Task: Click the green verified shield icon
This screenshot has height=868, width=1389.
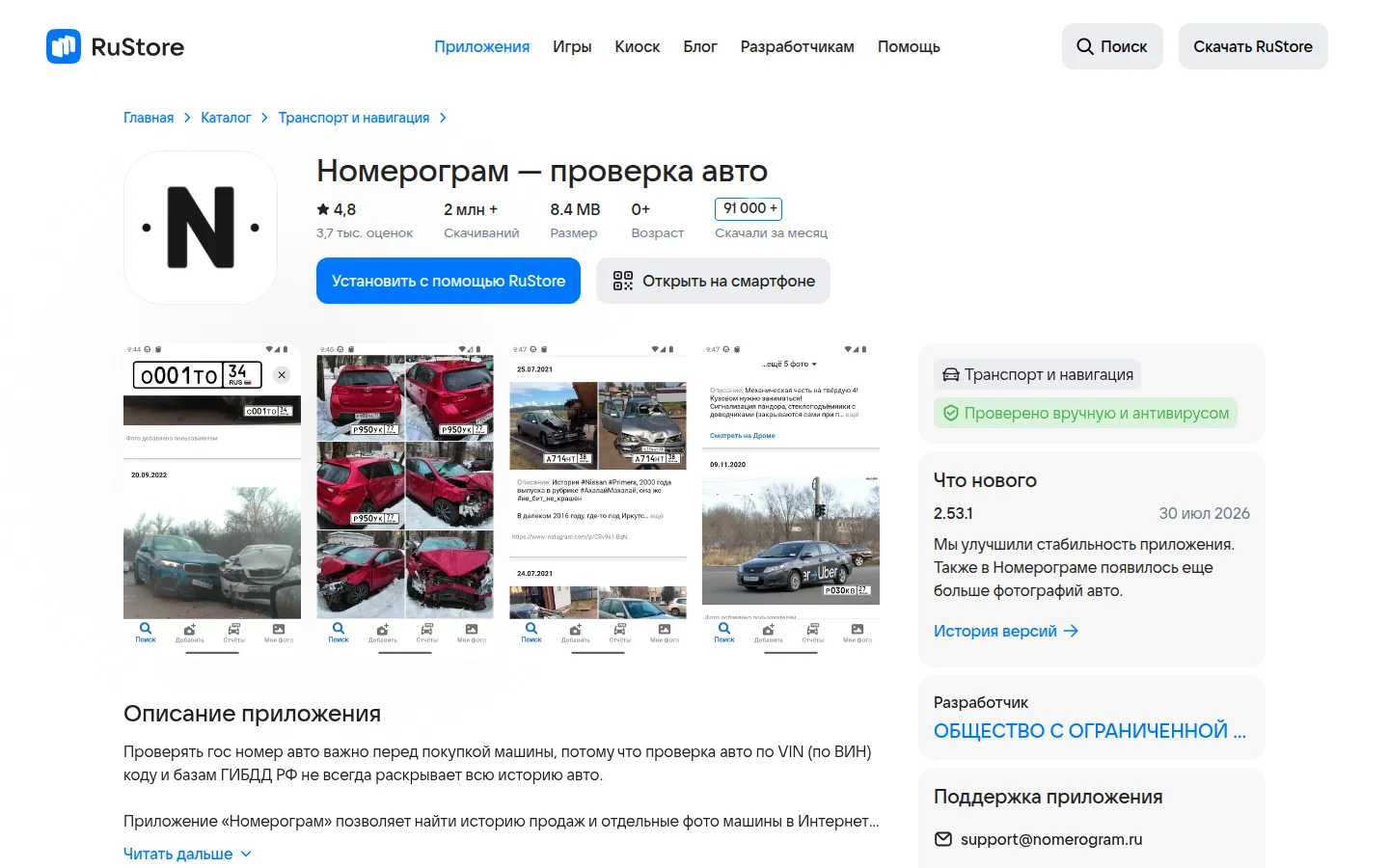Action: point(951,413)
